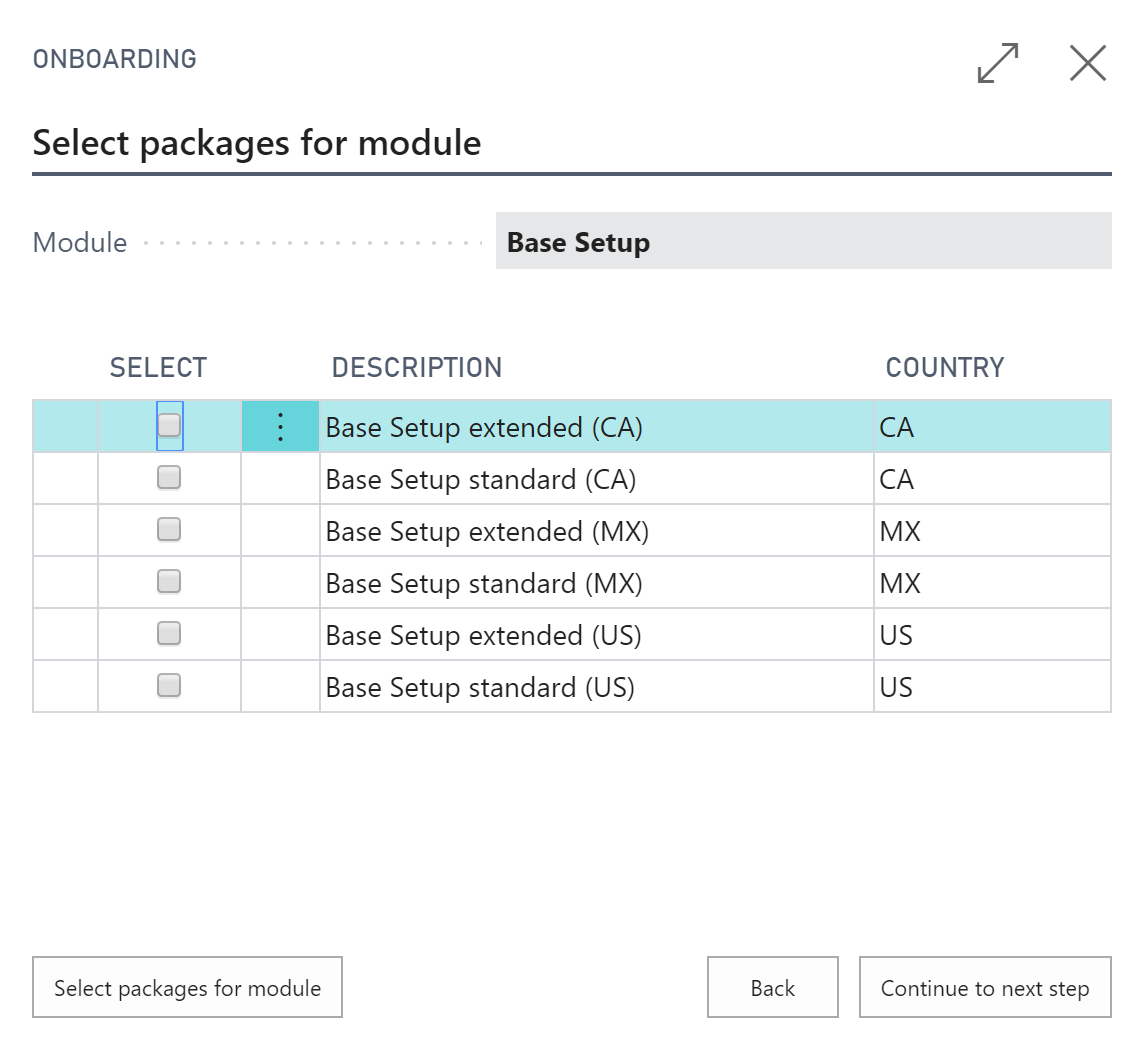Image resolution: width=1145 pixels, height=1050 pixels.
Task: Sort by the SELECT column header
Action: pos(158,367)
